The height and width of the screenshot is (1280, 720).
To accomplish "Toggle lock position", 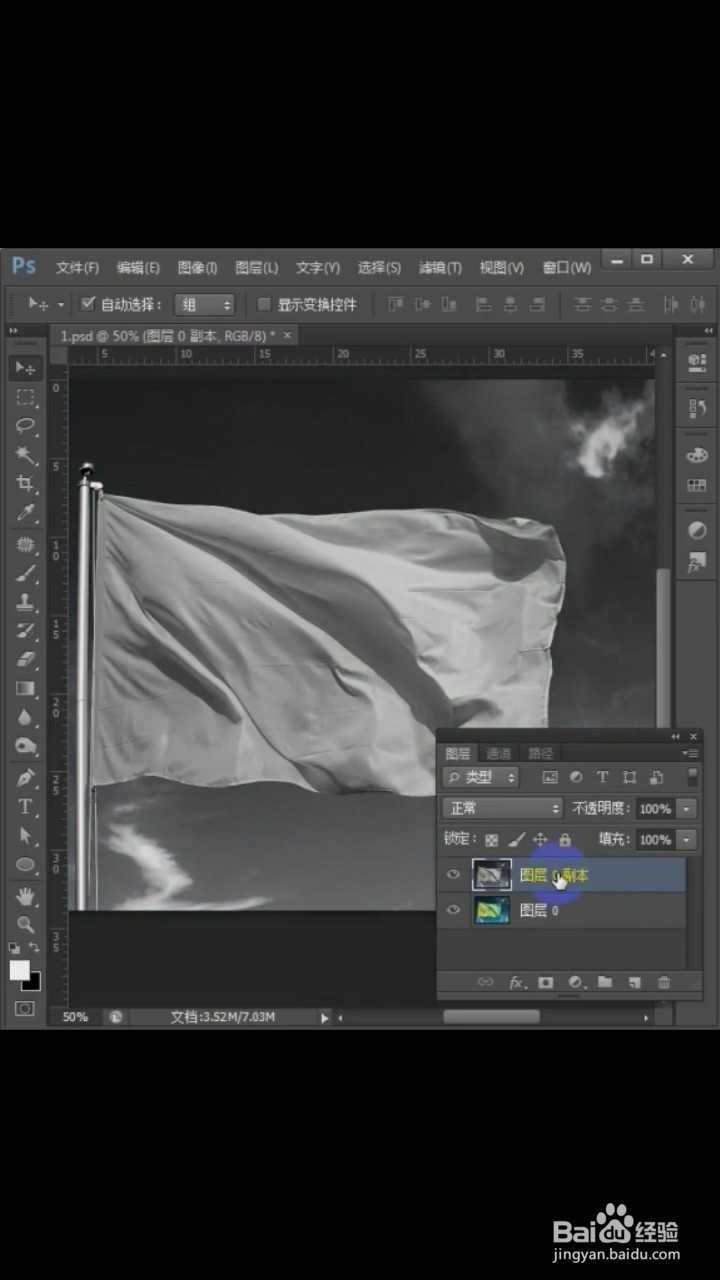I will pyautogui.click(x=541, y=840).
